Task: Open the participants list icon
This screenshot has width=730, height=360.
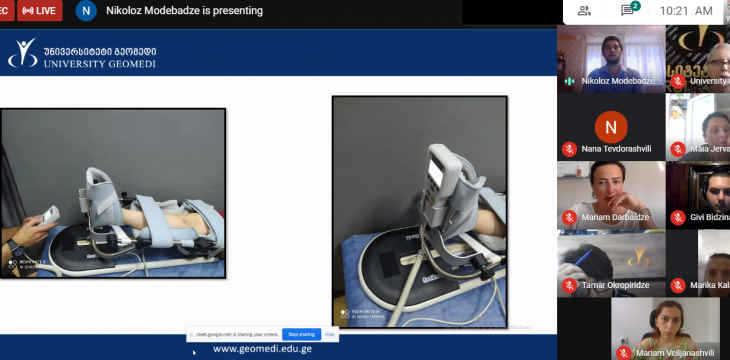Action: point(584,11)
